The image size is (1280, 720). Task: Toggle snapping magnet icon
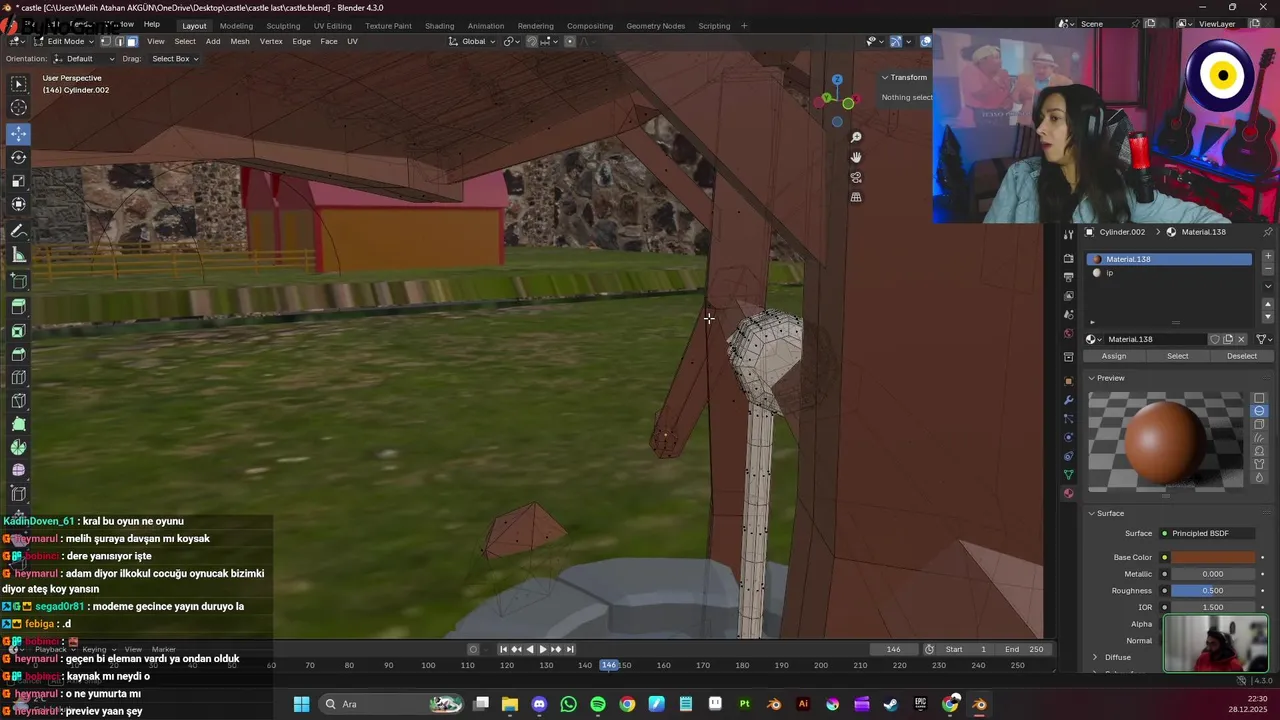point(531,42)
